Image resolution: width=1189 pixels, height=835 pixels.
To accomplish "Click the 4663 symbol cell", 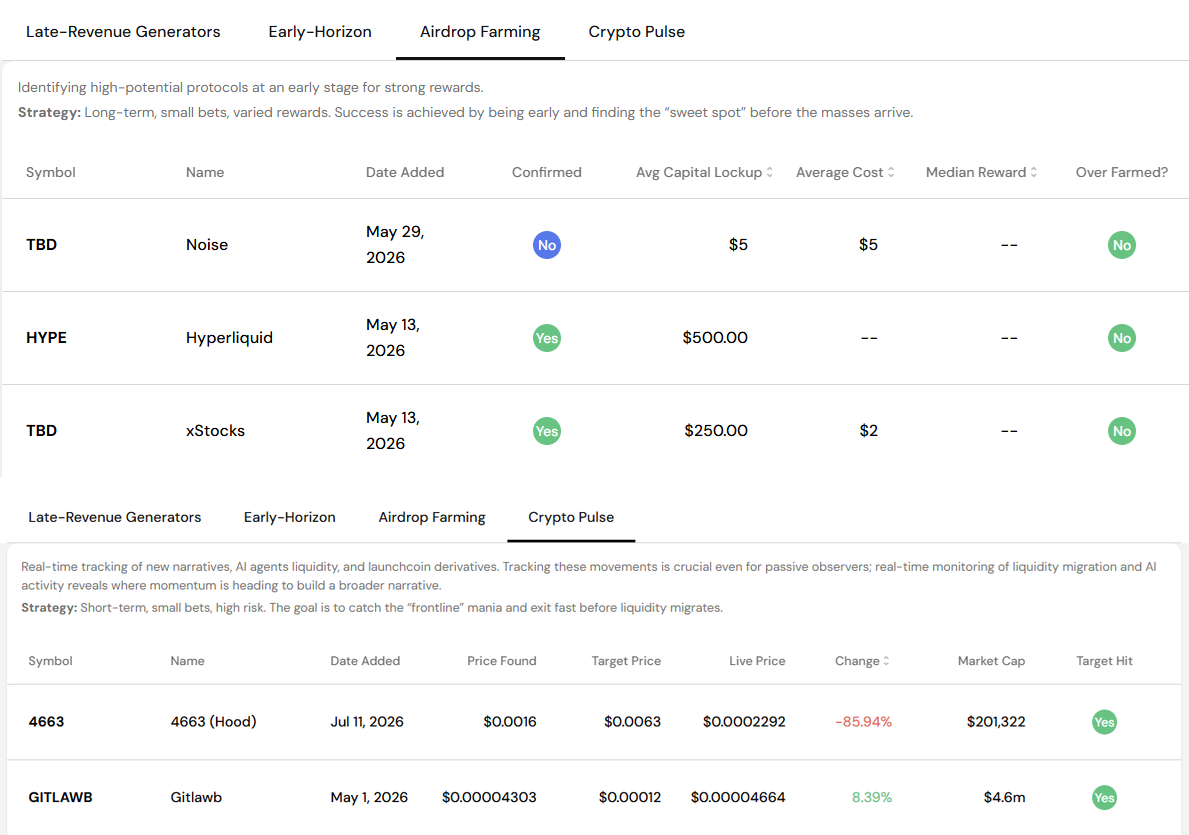I will click(x=46, y=721).
